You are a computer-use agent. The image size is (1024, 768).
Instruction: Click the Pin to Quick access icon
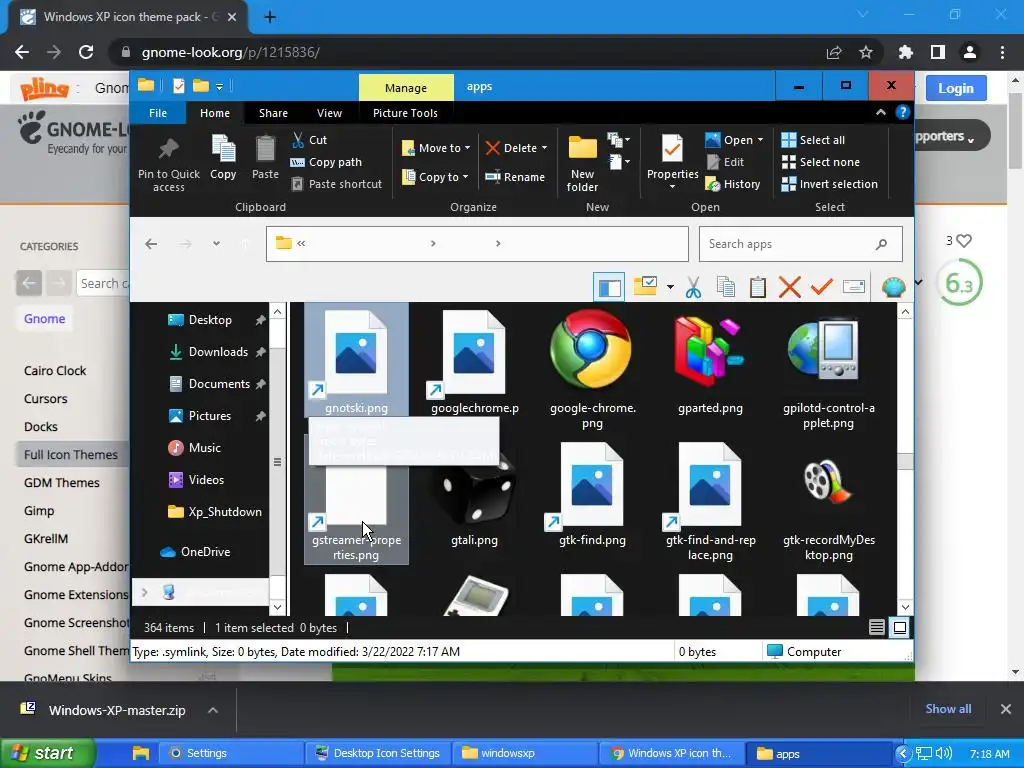click(168, 149)
